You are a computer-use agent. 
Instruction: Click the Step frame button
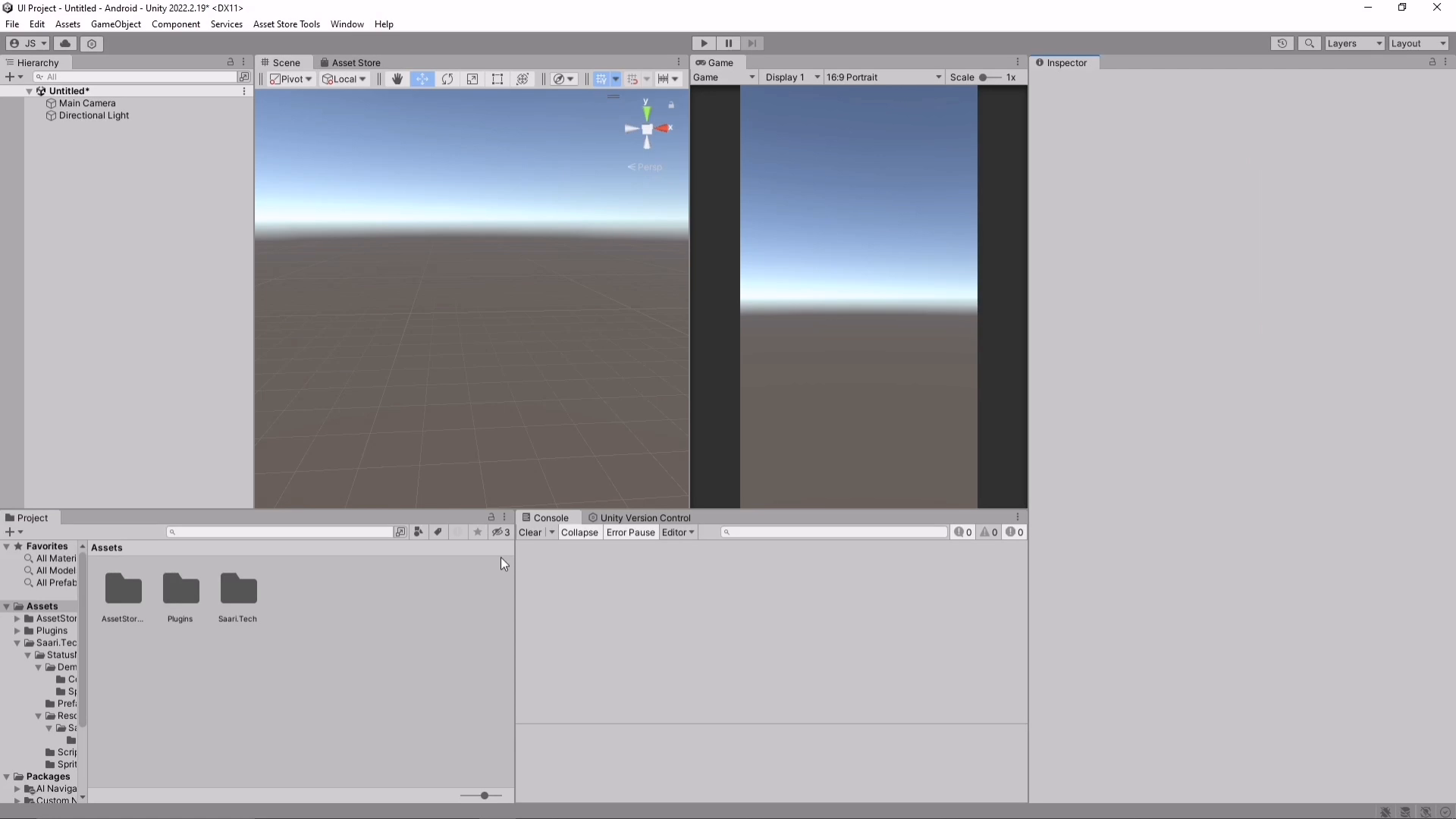(752, 44)
